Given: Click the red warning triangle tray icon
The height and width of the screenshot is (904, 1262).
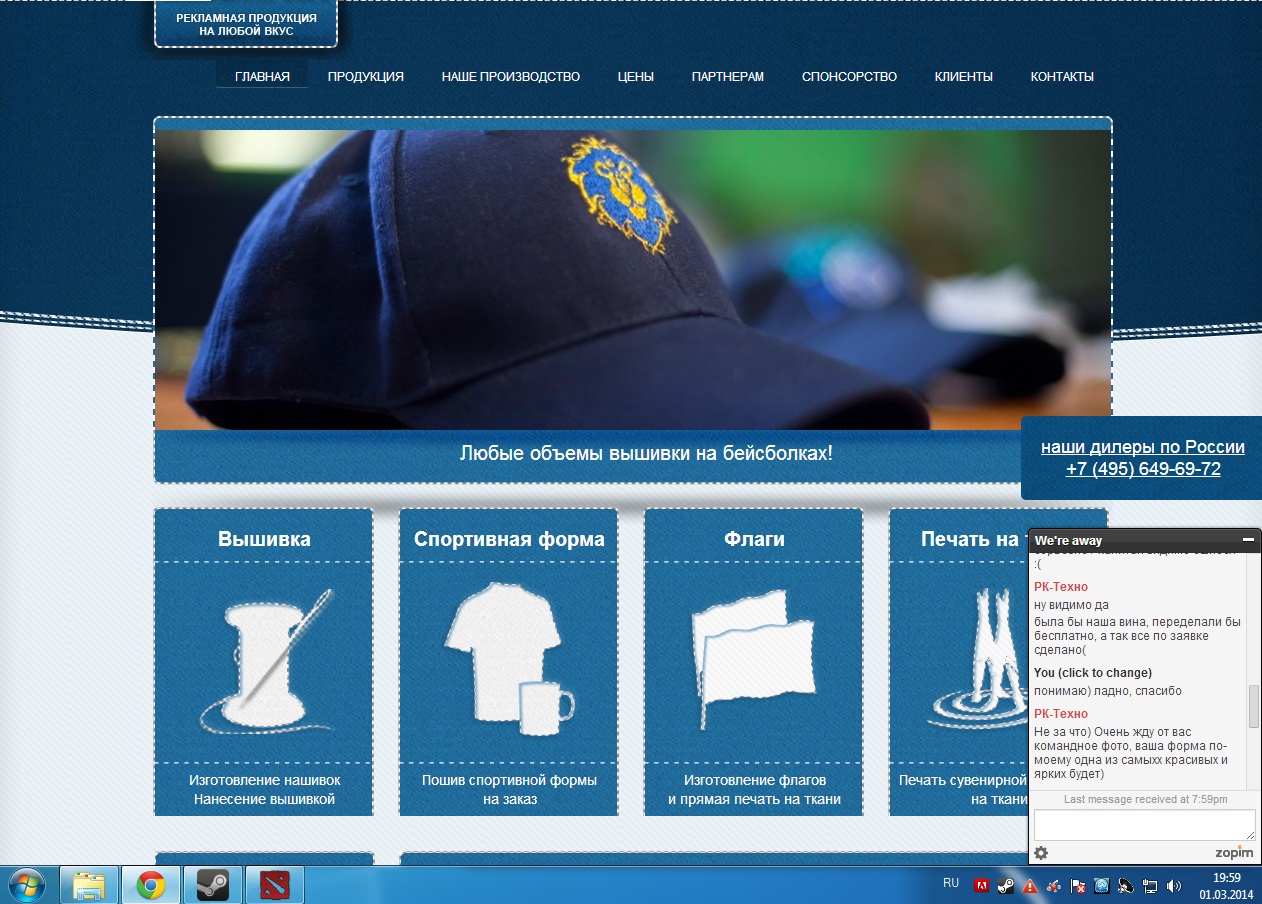Looking at the screenshot, I should tap(1030, 886).
